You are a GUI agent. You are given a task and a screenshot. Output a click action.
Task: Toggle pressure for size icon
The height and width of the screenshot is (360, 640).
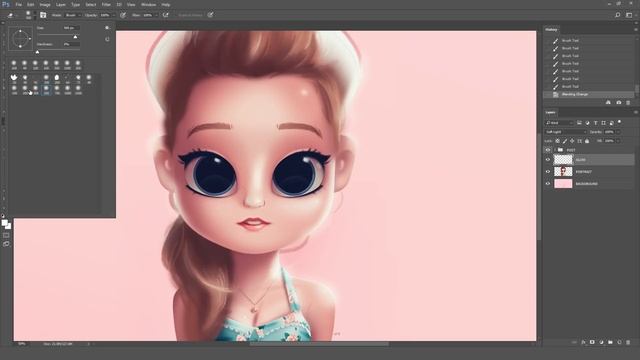coord(210,15)
